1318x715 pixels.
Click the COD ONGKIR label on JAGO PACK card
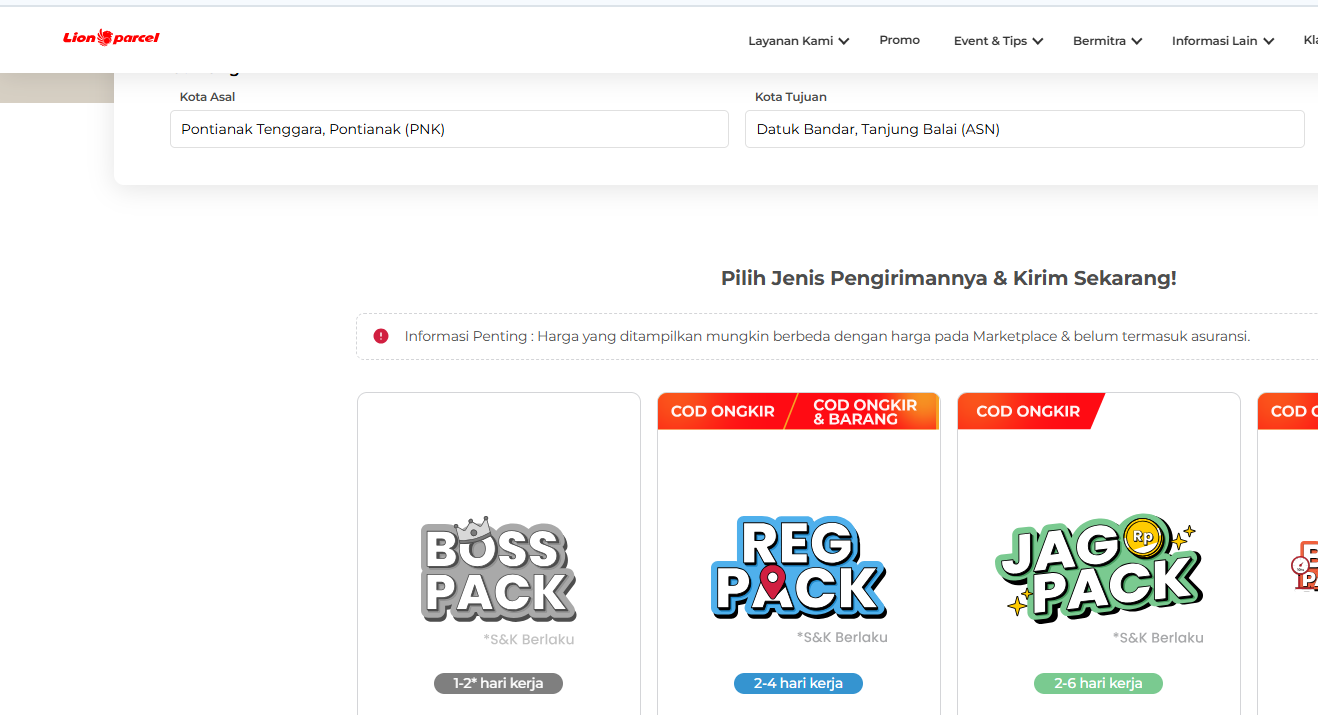tap(1028, 411)
